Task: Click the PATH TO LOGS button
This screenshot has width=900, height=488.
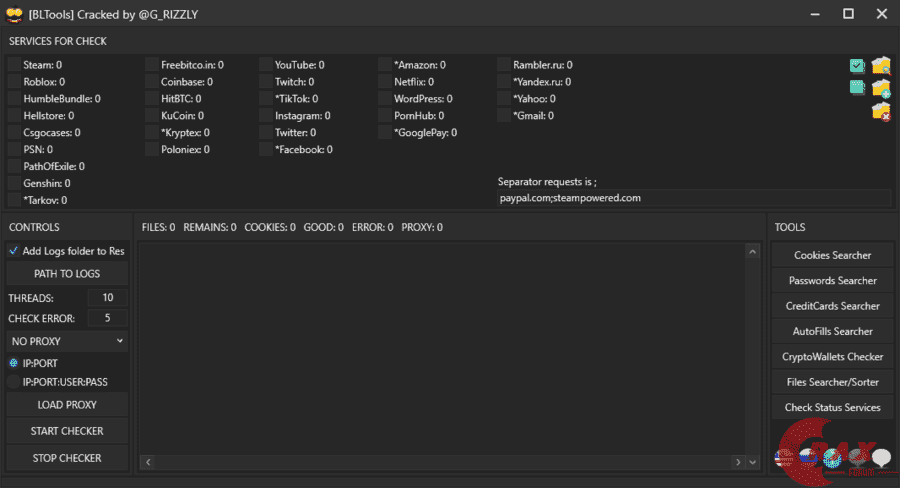Action: tap(67, 274)
